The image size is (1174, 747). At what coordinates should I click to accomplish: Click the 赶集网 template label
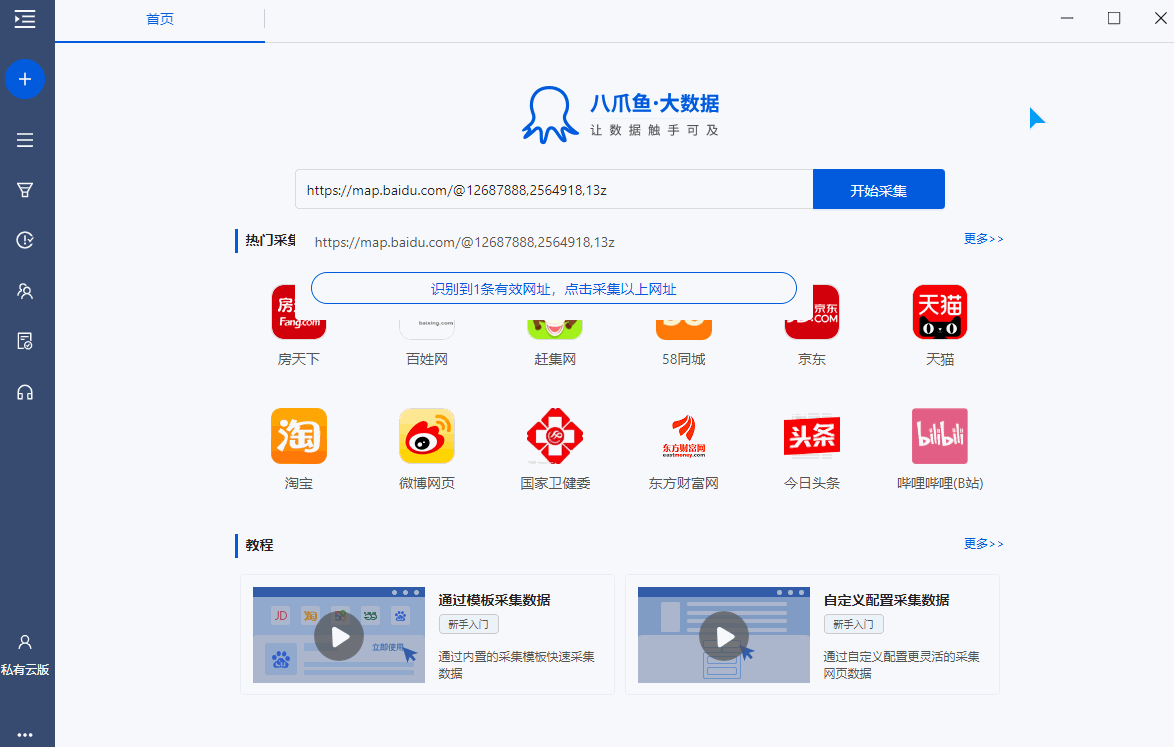pyautogui.click(x=555, y=359)
